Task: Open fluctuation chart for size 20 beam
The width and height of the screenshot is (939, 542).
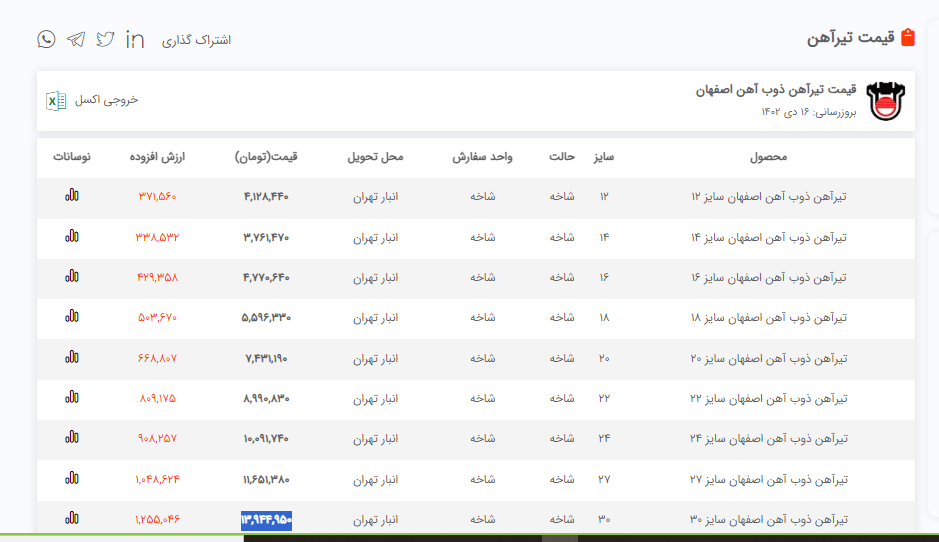Action: click(71, 357)
